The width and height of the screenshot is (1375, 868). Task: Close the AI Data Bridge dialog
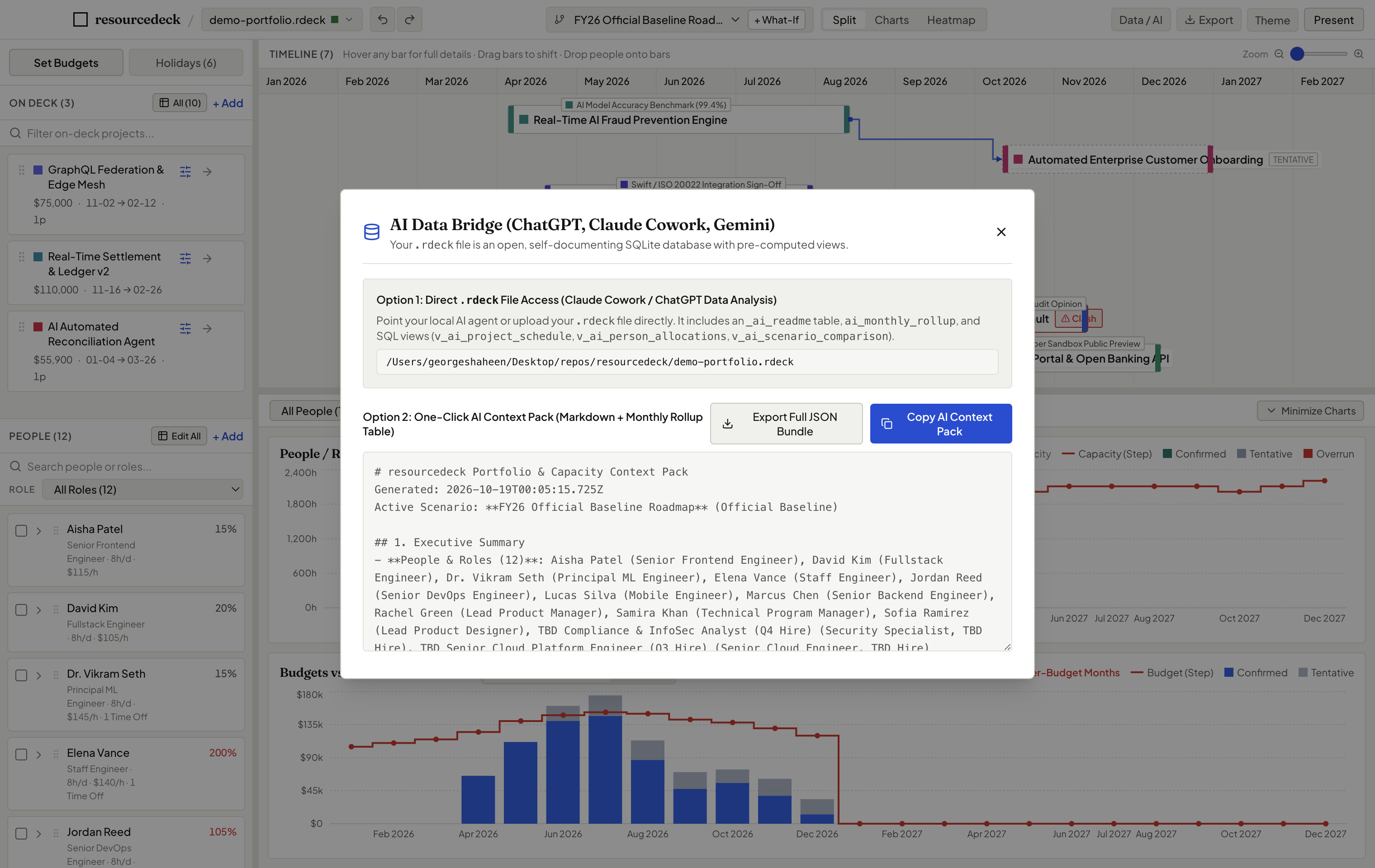click(1001, 232)
